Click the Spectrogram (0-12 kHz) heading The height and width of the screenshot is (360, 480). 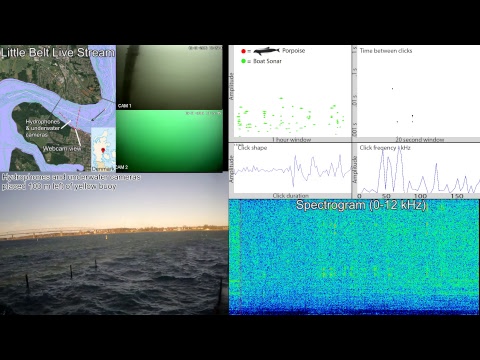point(361,205)
